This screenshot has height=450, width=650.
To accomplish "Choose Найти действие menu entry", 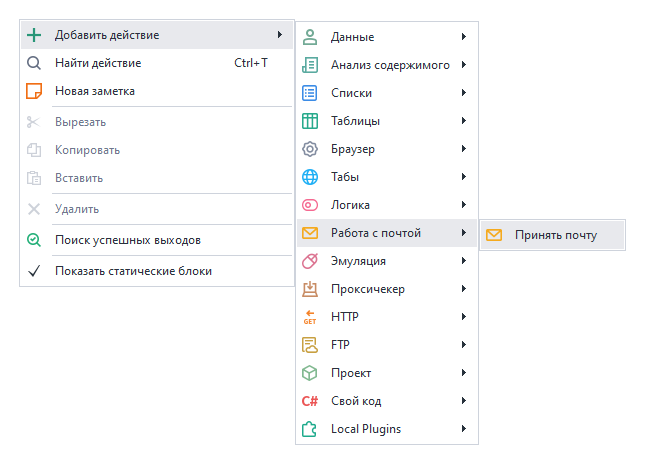I will (x=98, y=63).
